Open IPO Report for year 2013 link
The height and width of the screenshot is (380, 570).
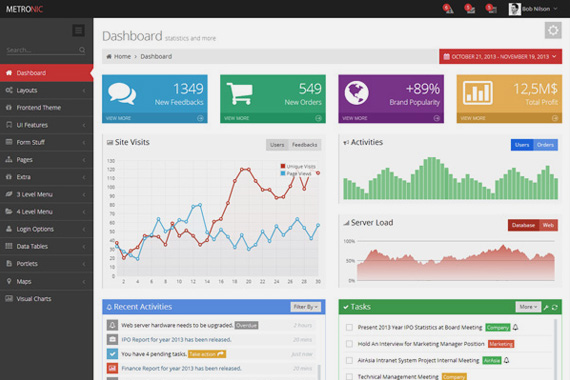coord(176,340)
